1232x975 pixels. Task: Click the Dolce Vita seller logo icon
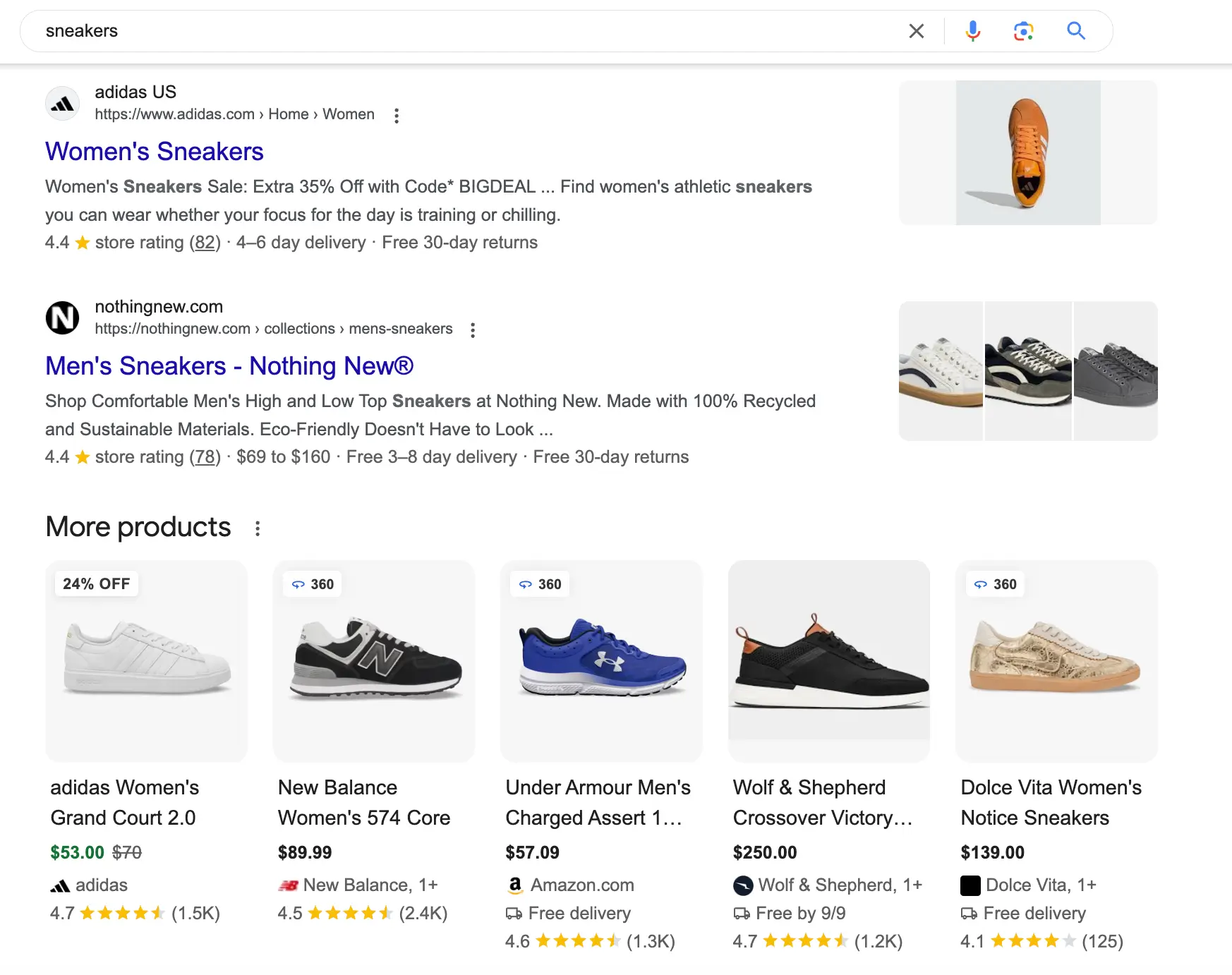(970, 885)
